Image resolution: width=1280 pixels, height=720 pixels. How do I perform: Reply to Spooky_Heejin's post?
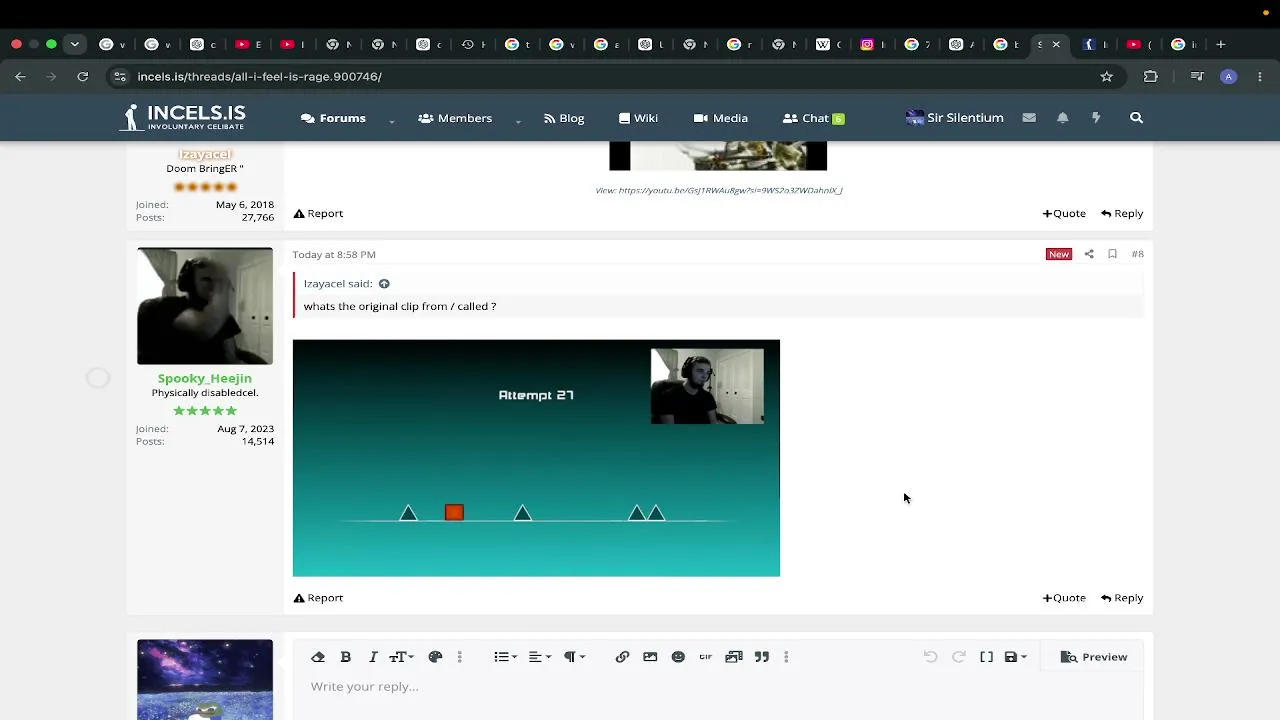pos(1122,598)
